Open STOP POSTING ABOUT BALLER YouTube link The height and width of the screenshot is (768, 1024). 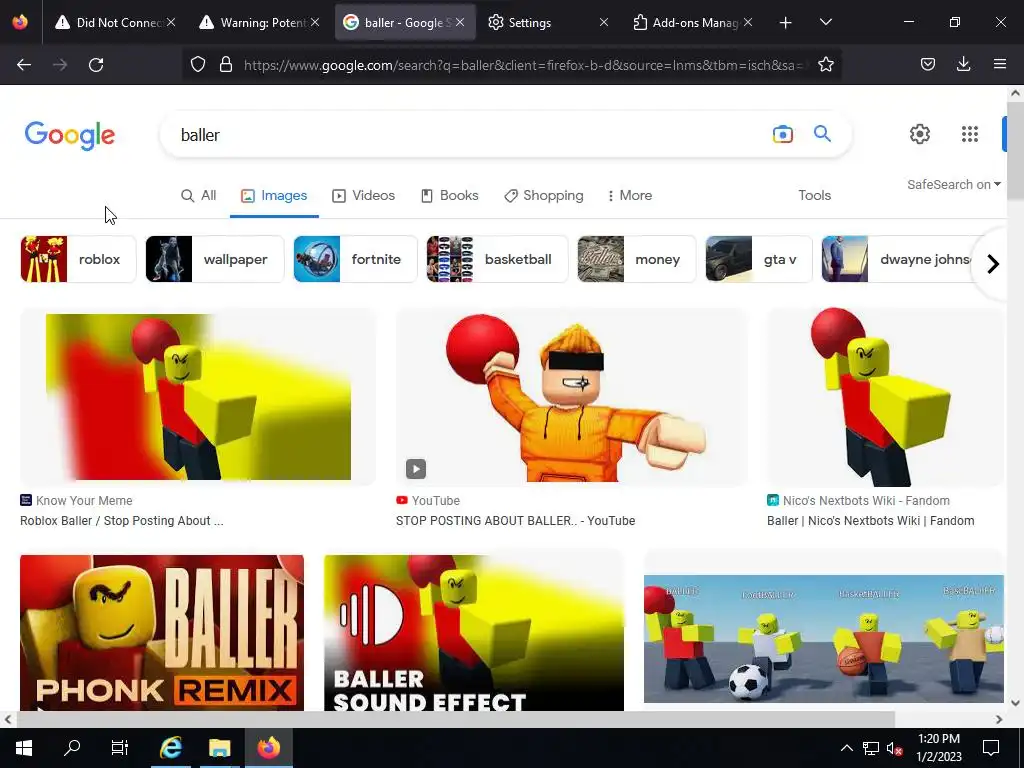pyautogui.click(x=515, y=521)
